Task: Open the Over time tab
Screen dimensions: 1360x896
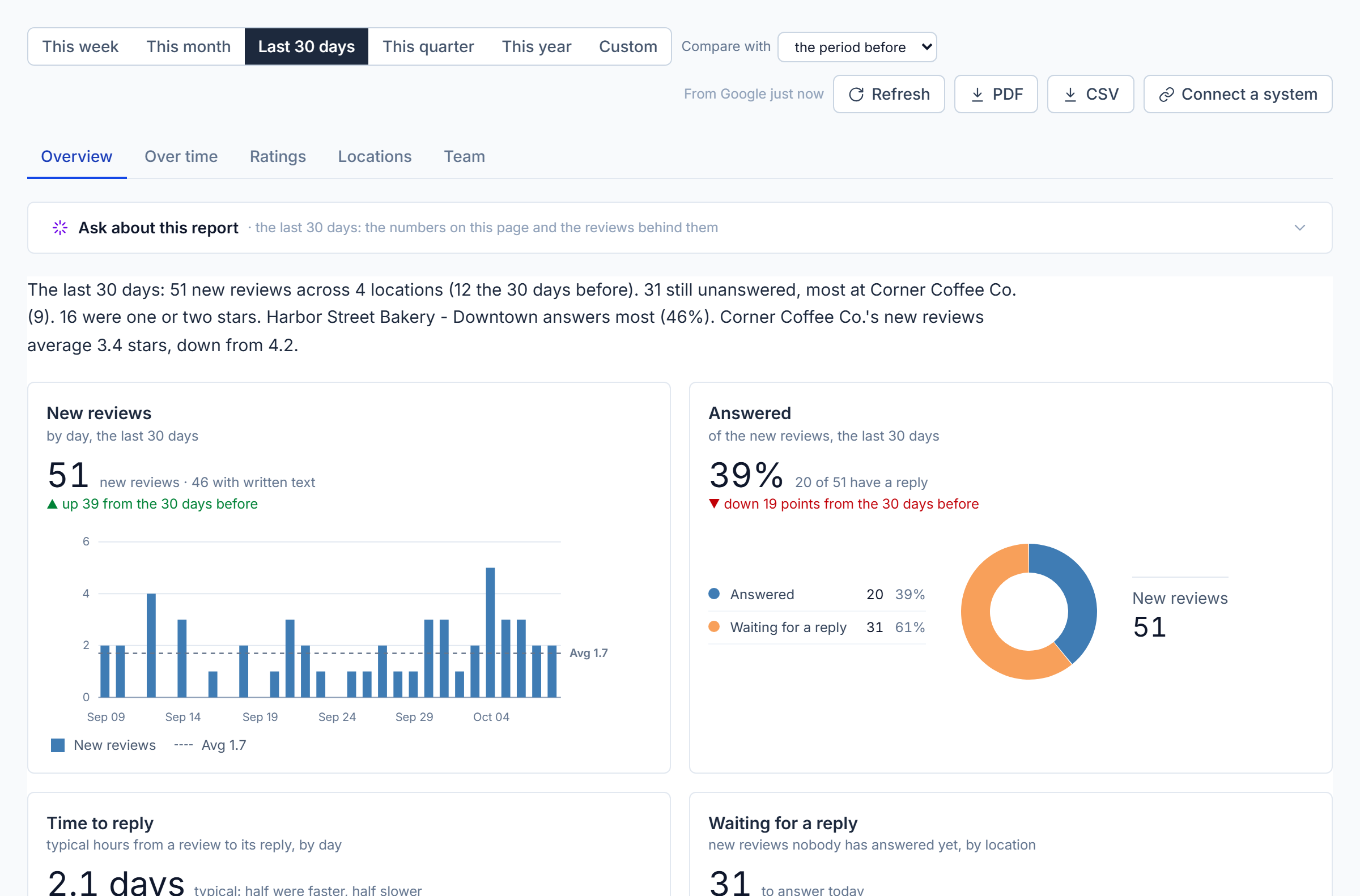Action: pos(181,156)
